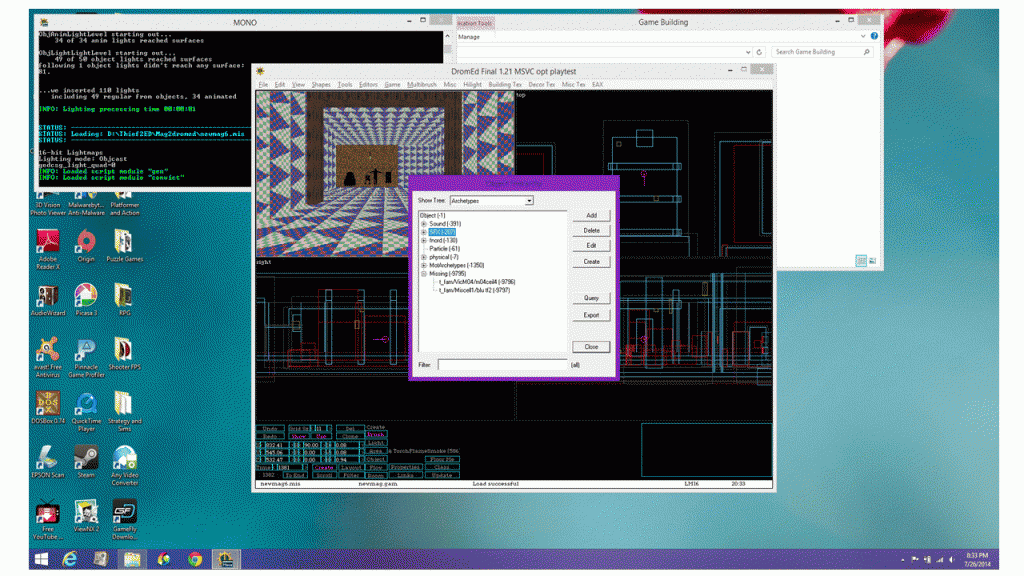Click Internet Explorer in the taskbar
The image size is (1024, 576).
click(x=71, y=558)
